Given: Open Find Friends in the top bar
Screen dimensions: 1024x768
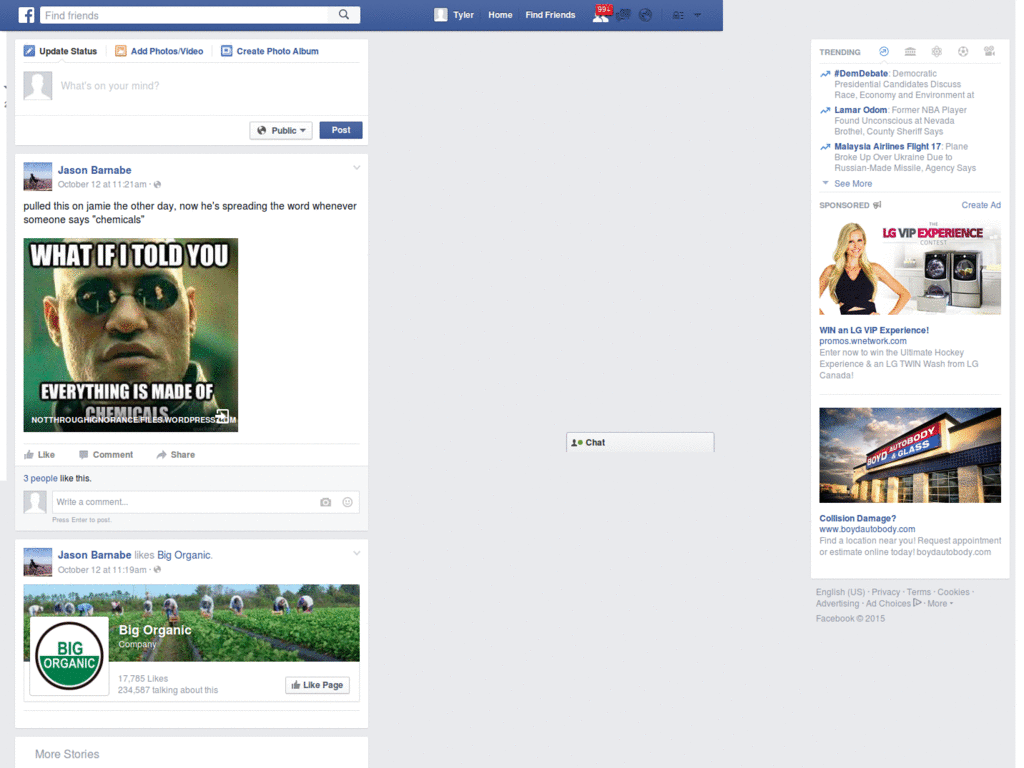Looking at the screenshot, I should [x=551, y=15].
